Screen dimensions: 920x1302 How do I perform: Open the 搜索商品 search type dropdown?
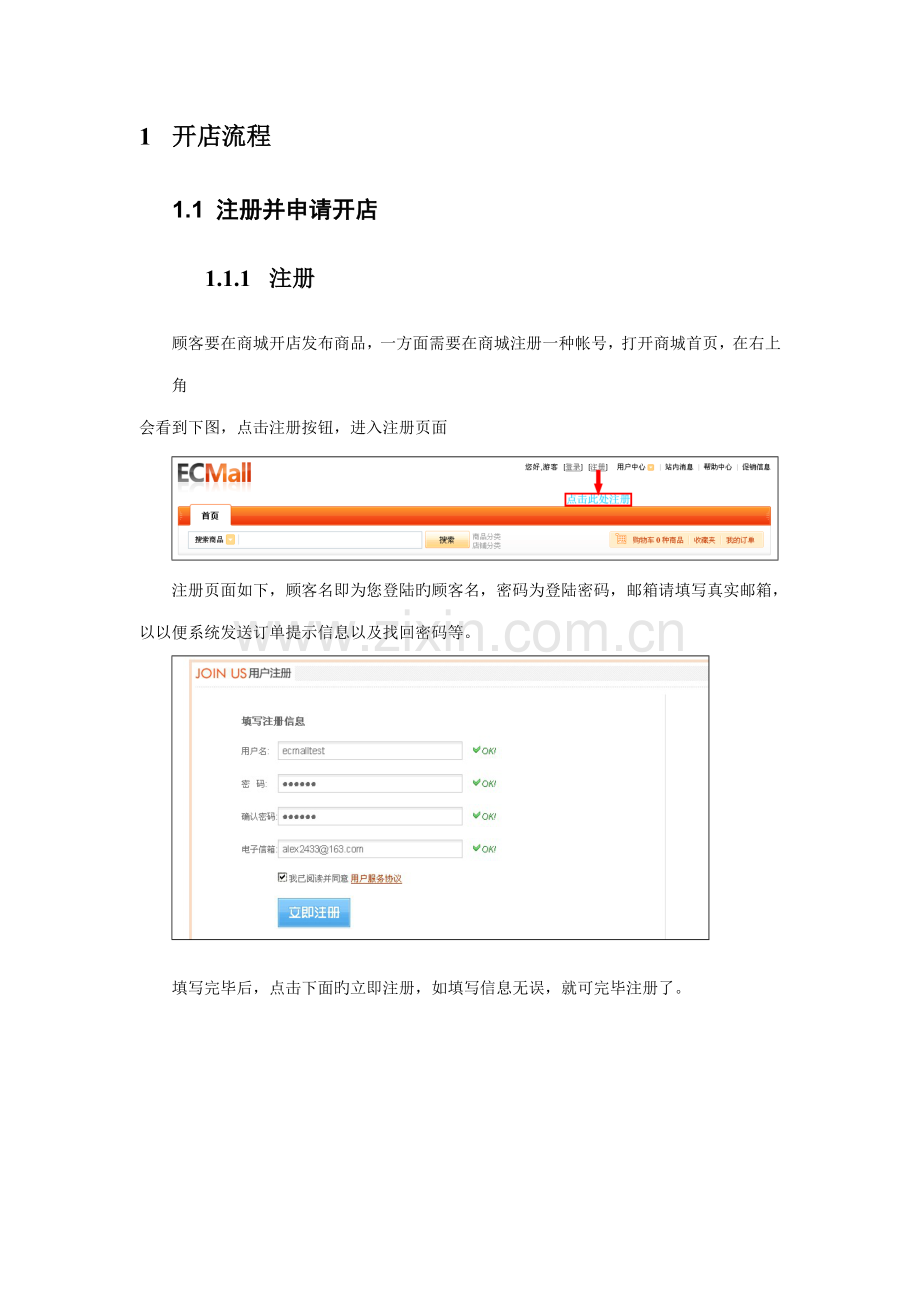point(230,540)
